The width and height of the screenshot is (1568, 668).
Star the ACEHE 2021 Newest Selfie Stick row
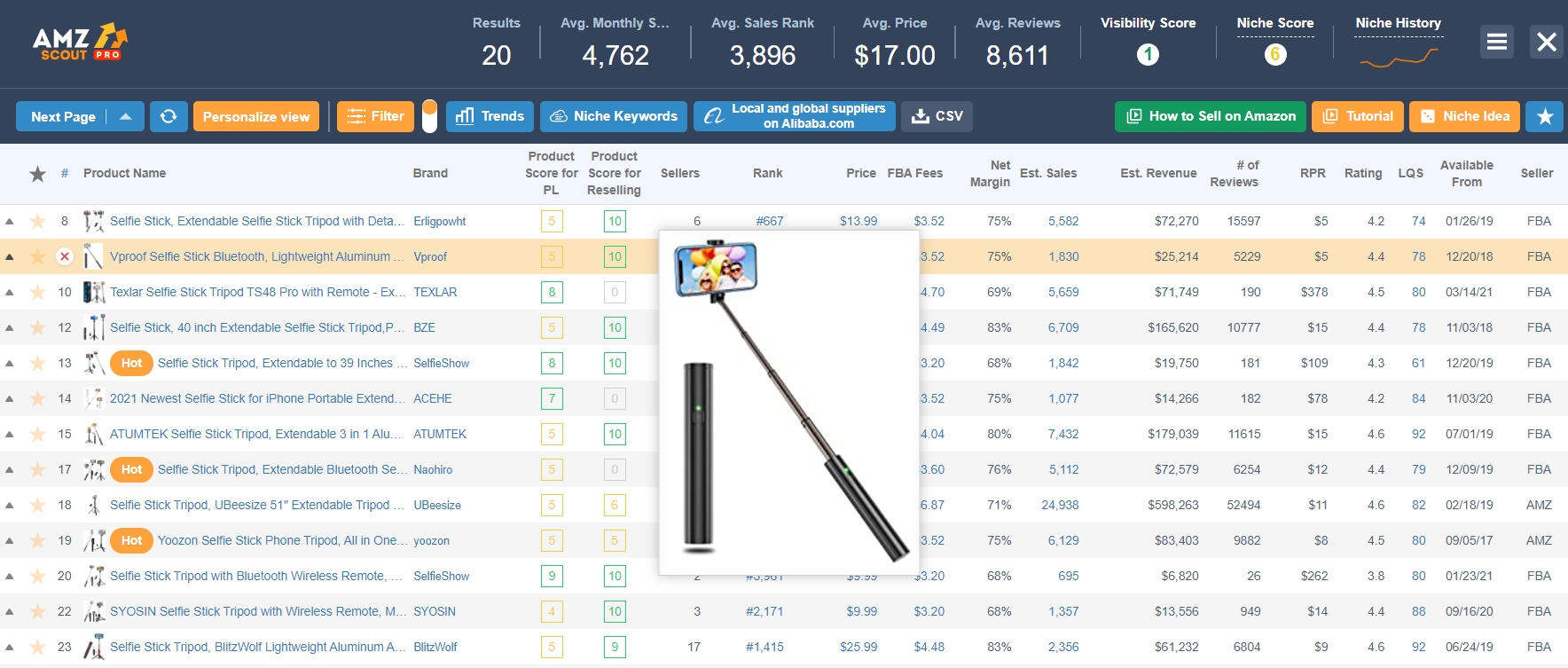37,398
